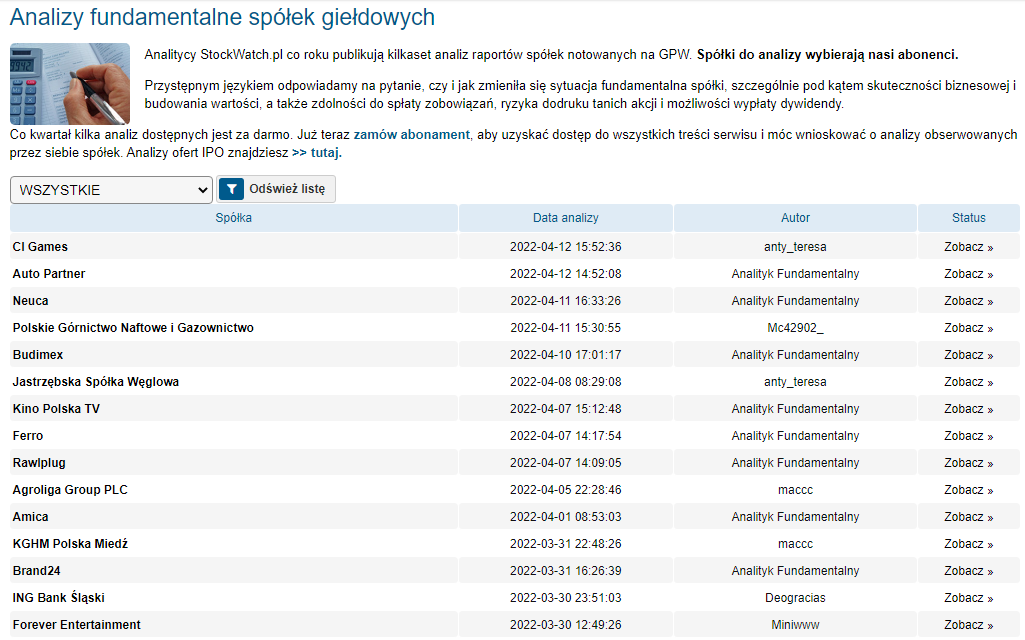Click the date 2022-04-12 15:52:36
Screen dimensions: 1025x640
[x=565, y=247]
